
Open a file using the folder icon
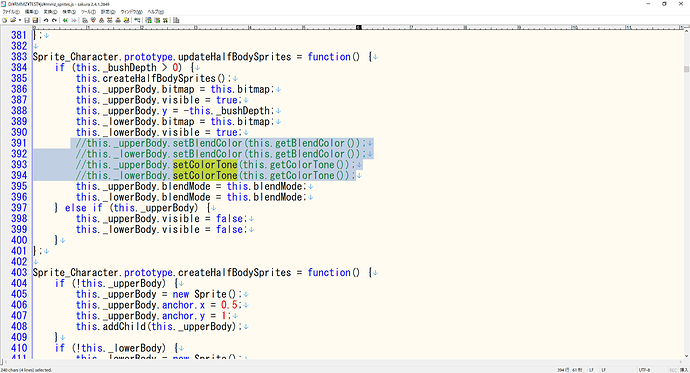[x=13, y=20]
